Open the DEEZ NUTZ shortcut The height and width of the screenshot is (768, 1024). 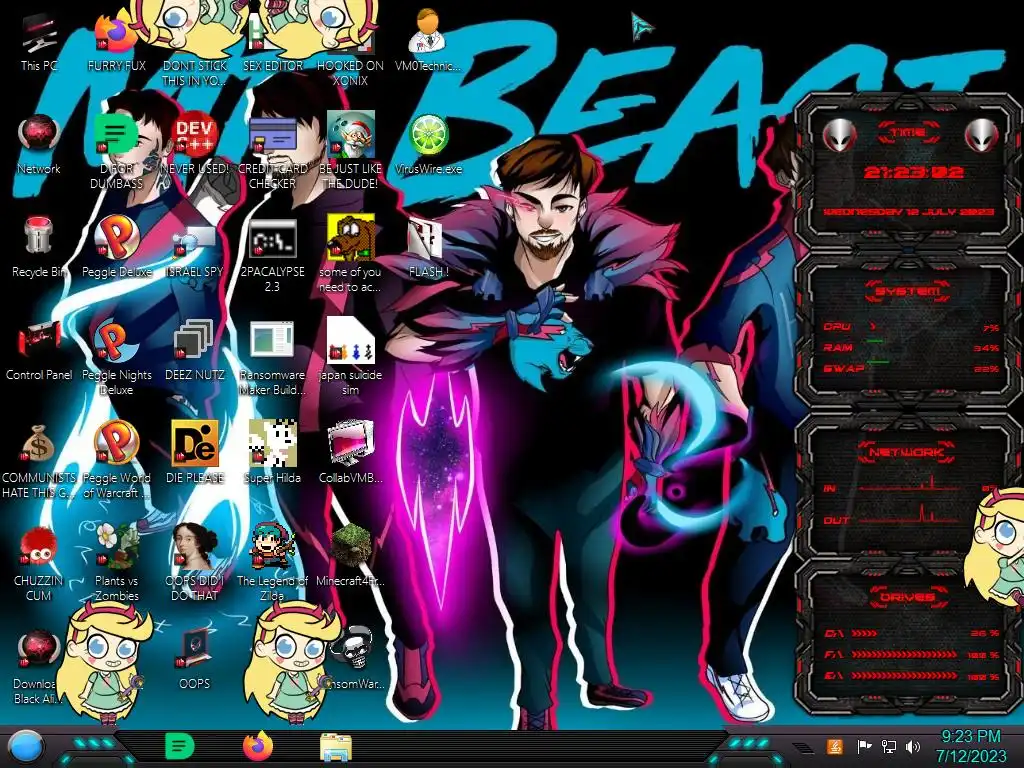194,341
